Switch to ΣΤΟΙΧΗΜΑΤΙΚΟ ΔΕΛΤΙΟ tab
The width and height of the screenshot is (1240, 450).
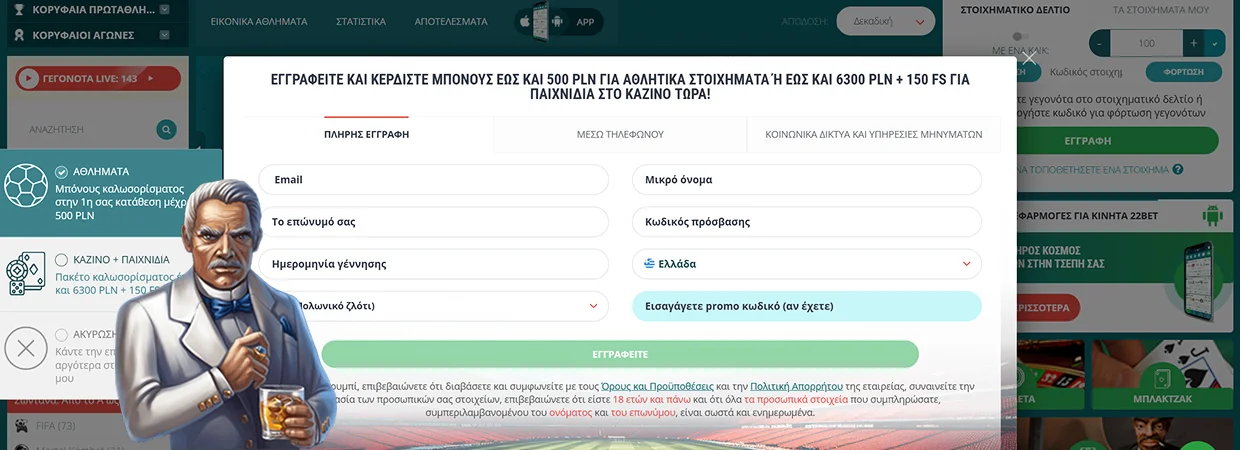coord(1014,10)
